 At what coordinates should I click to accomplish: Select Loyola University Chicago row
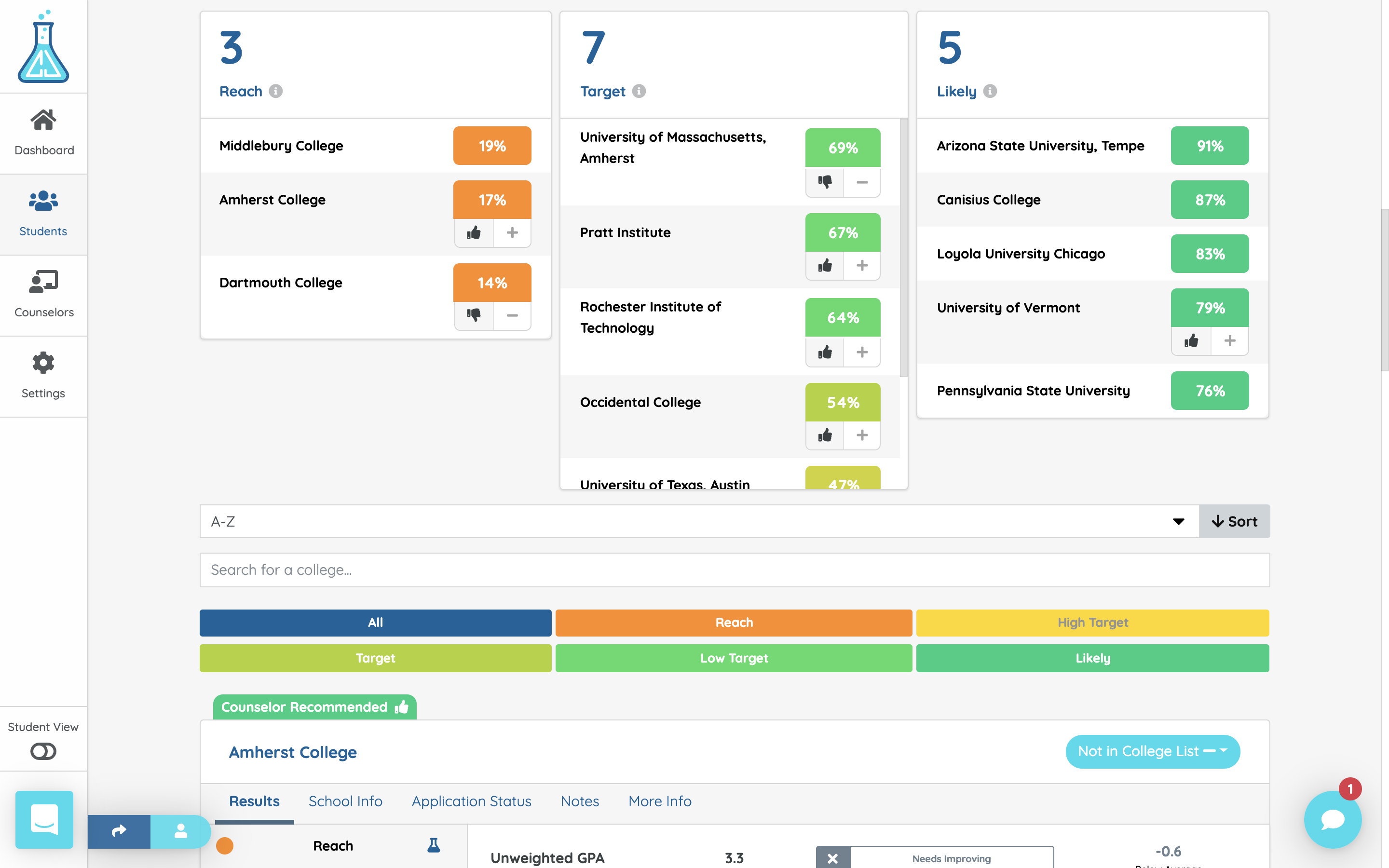(1092, 254)
